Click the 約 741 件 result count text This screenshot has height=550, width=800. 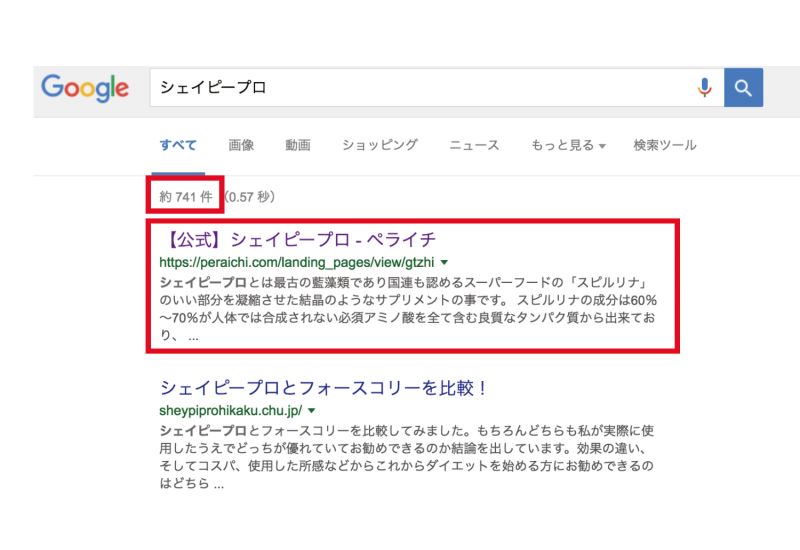[x=186, y=197]
